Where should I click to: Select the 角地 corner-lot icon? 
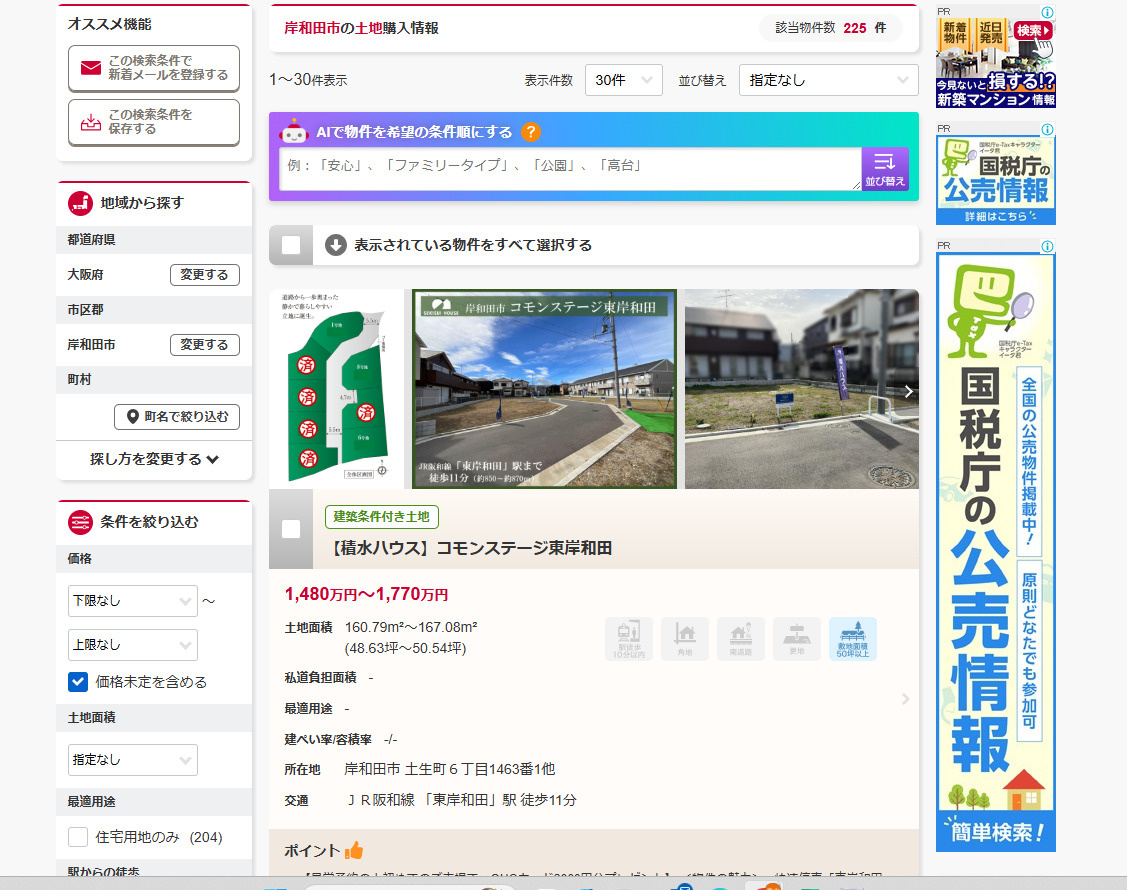pos(685,638)
